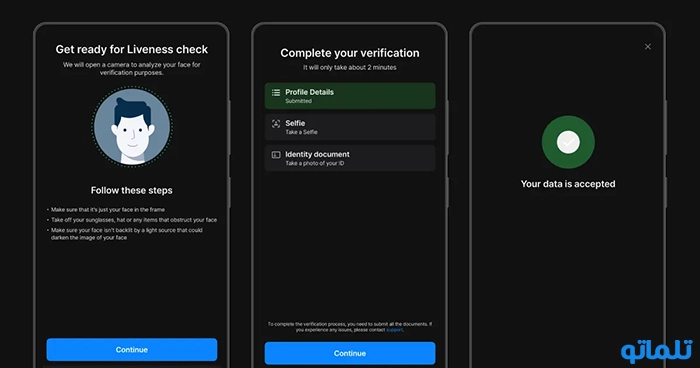Click the Submitted status under Profile Details

tap(299, 101)
